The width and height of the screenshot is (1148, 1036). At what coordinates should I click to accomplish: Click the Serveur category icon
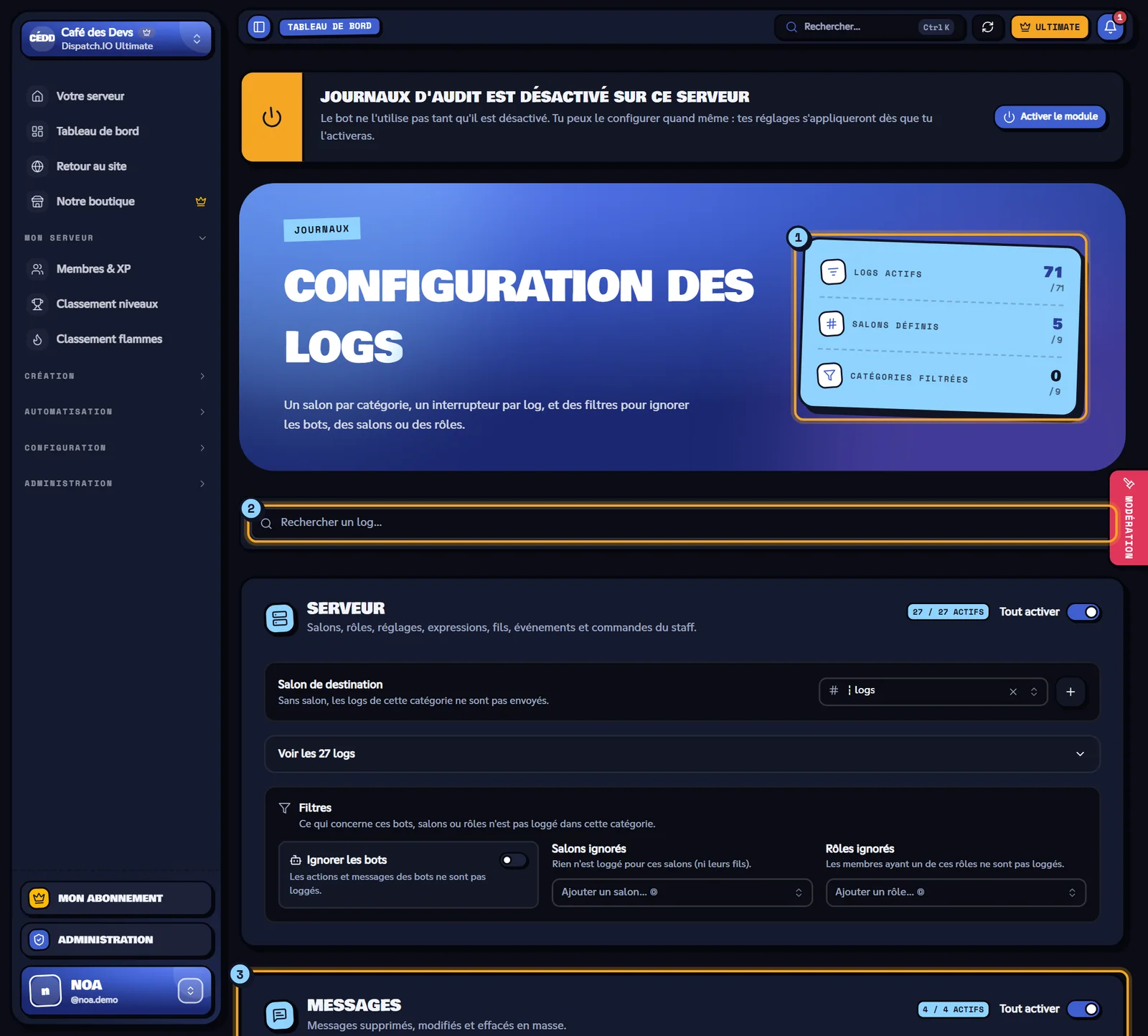click(x=280, y=618)
